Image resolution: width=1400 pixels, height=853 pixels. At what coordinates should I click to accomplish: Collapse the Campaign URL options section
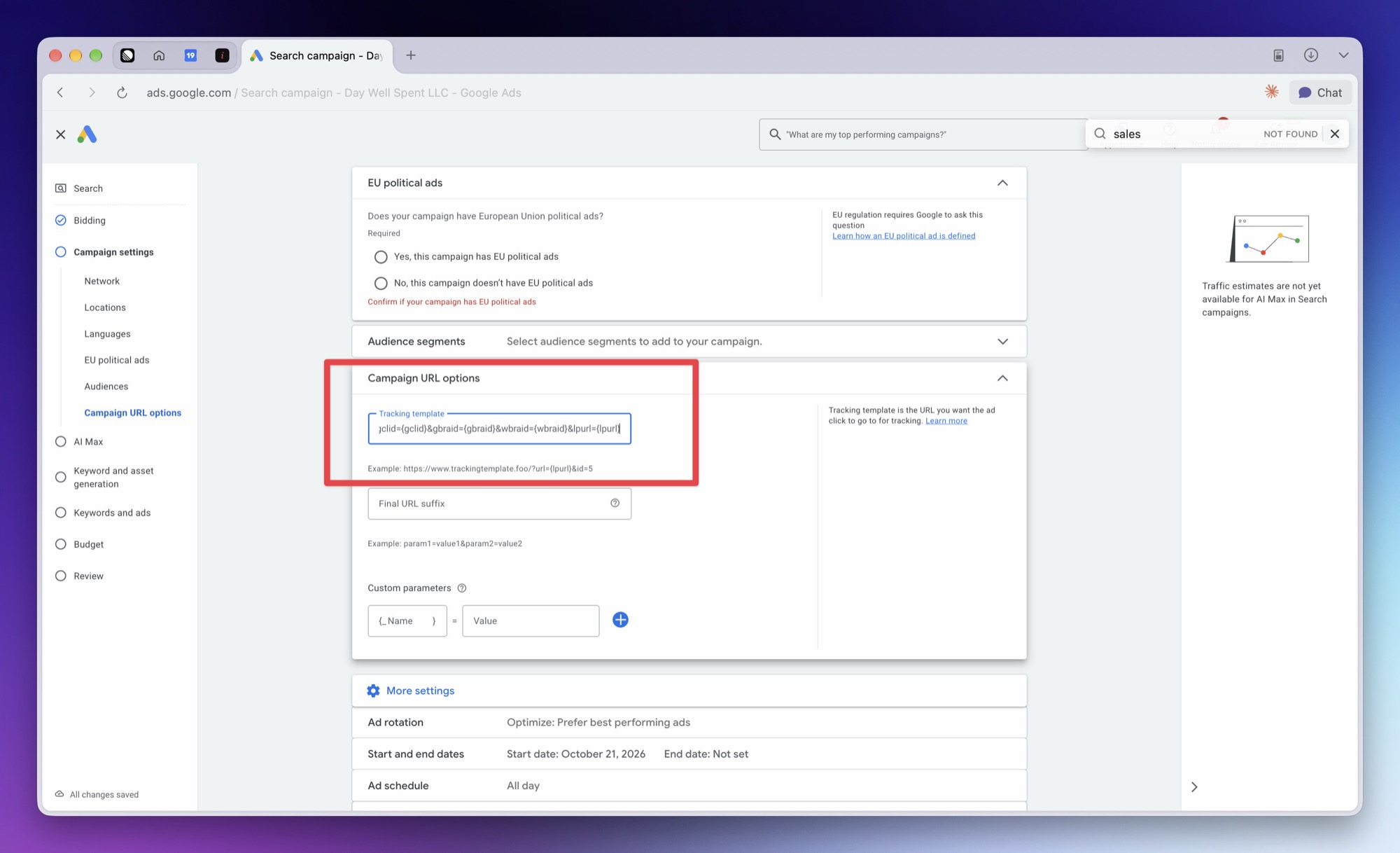click(x=1002, y=378)
